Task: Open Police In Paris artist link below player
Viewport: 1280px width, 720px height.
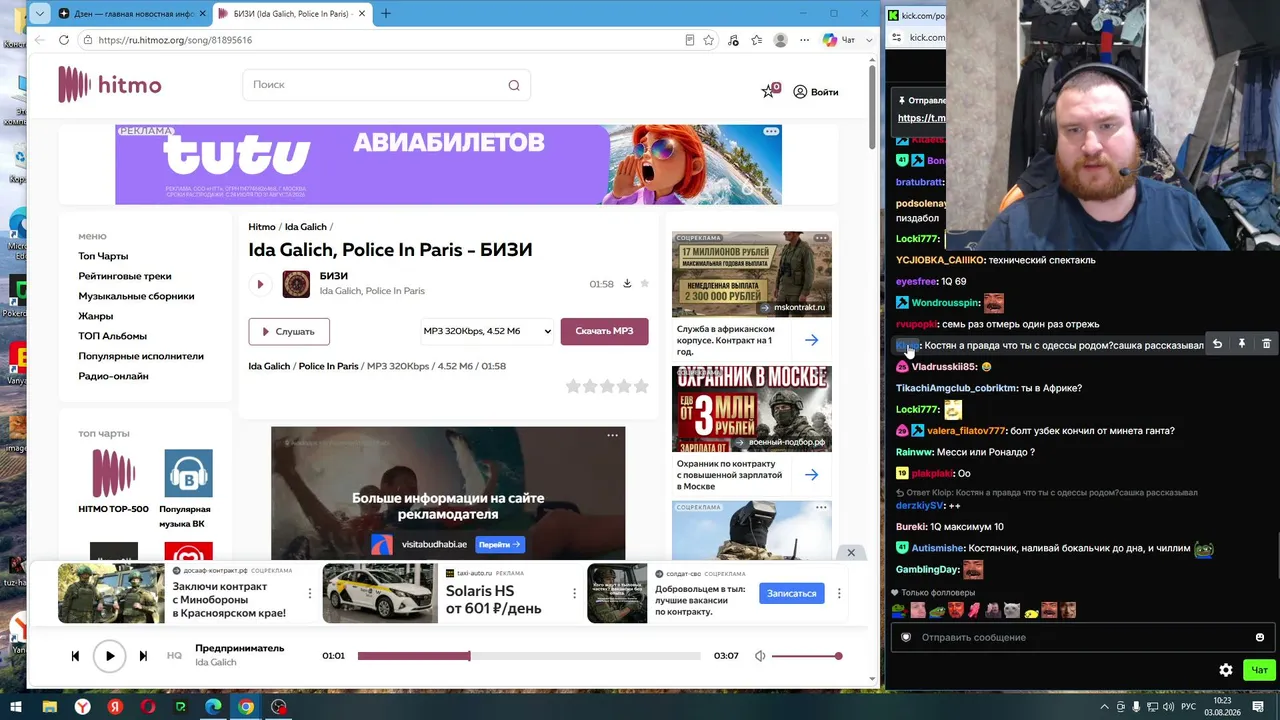Action: [x=328, y=366]
